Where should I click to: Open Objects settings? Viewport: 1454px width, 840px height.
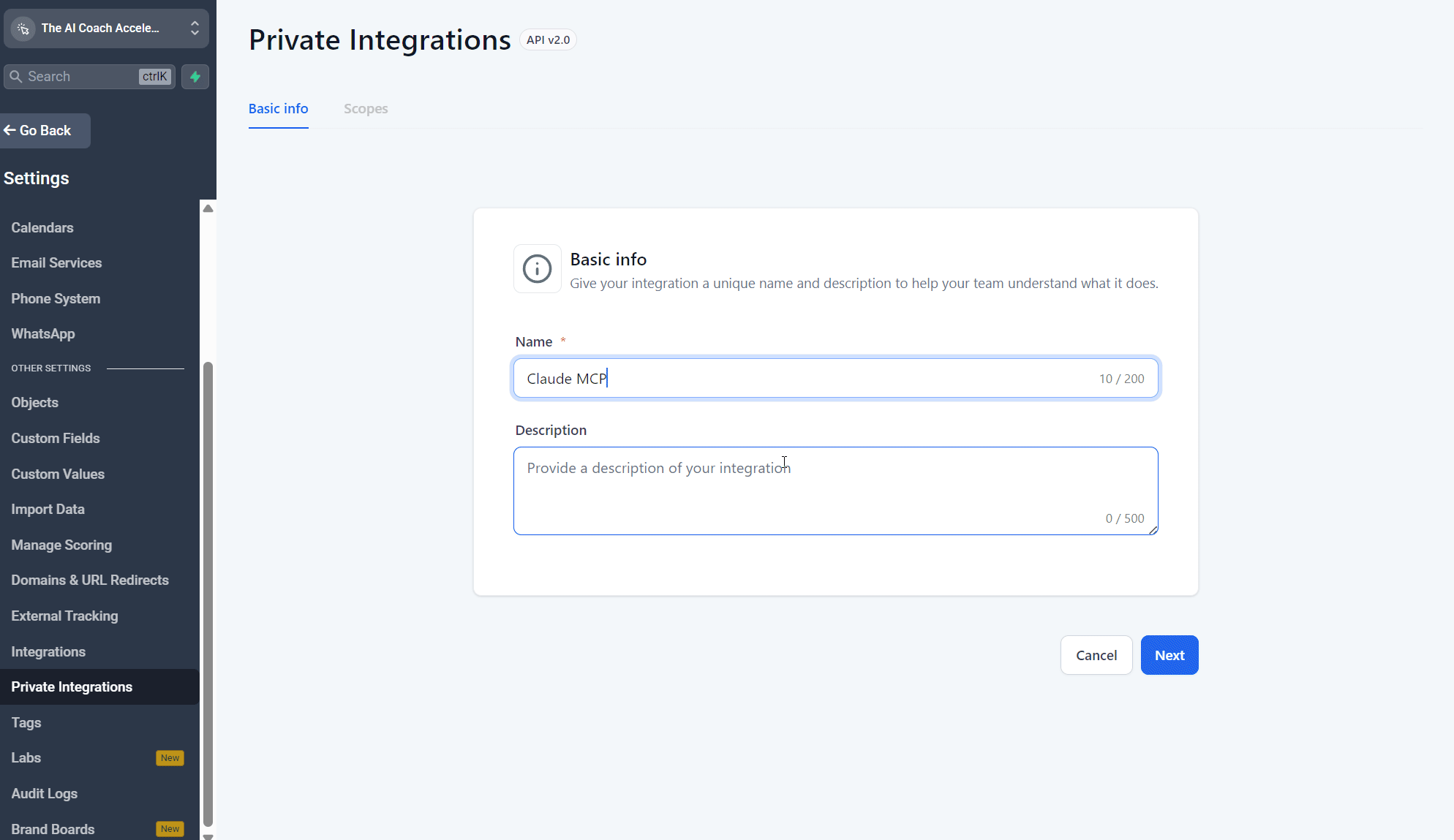coord(34,403)
